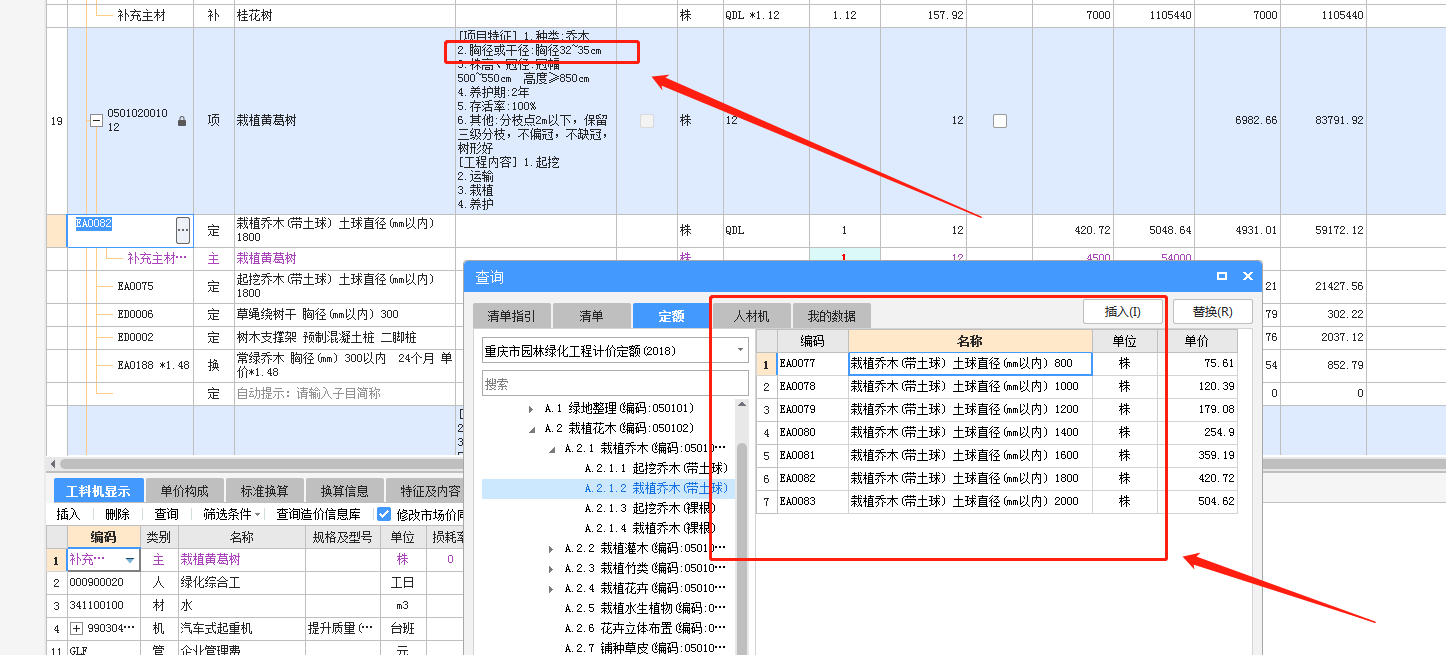The image size is (1446, 655).
Task: Toggle the 修改市场价 checkbox
Action: click(384, 514)
